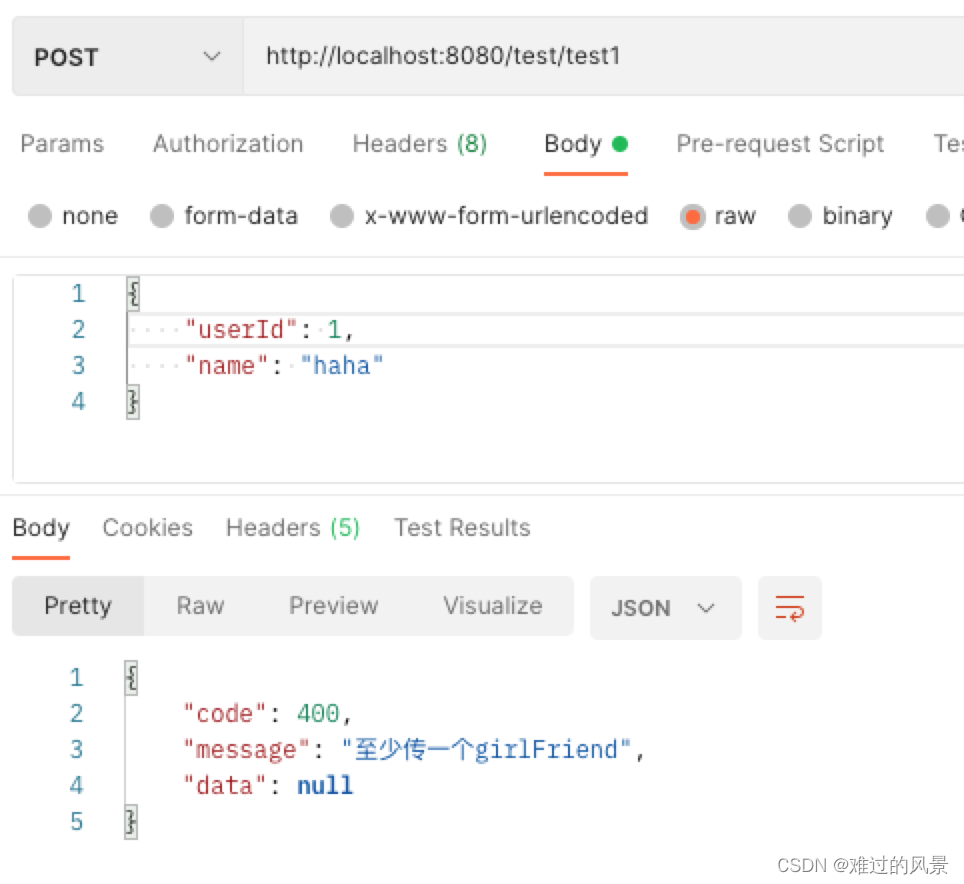The image size is (964, 884).
Task: Select Visualize response view
Action: point(493,606)
